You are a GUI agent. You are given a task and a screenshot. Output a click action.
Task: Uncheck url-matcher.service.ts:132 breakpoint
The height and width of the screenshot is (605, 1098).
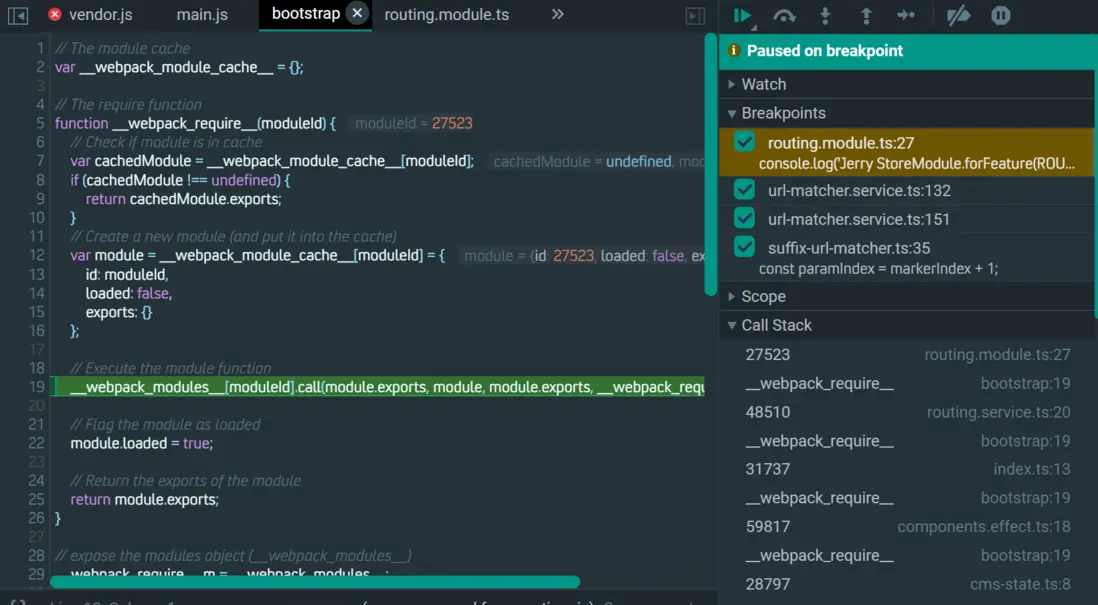tap(744, 190)
